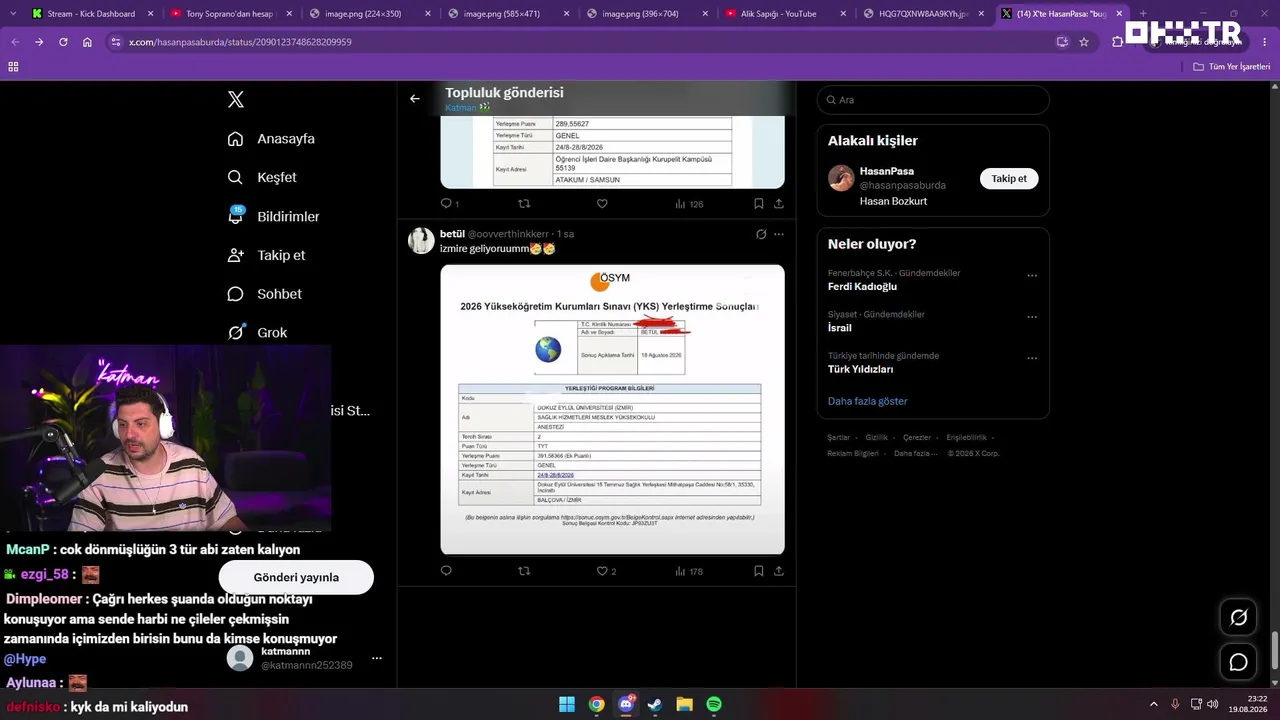
Task: Click the X logo in sidebar
Action: point(236,99)
